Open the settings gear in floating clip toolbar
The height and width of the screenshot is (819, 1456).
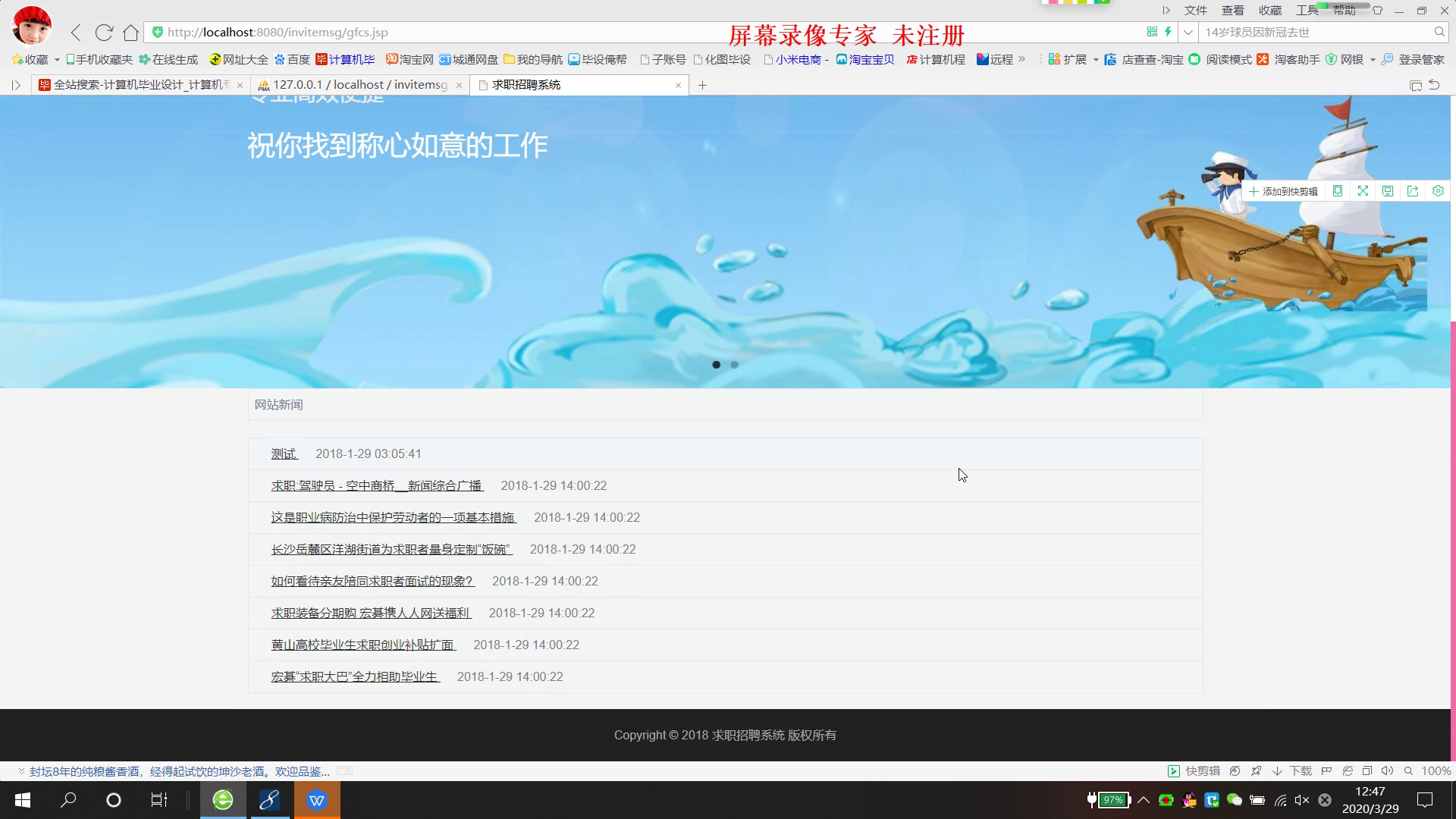pos(1438,191)
